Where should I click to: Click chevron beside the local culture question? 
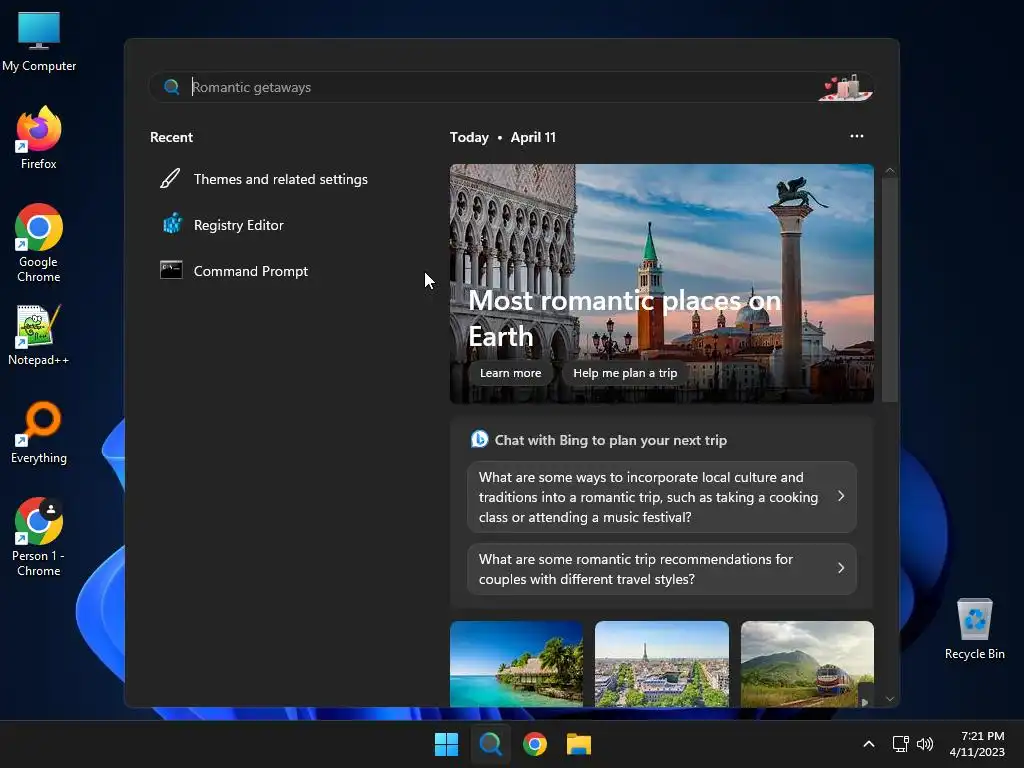[841, 496]
